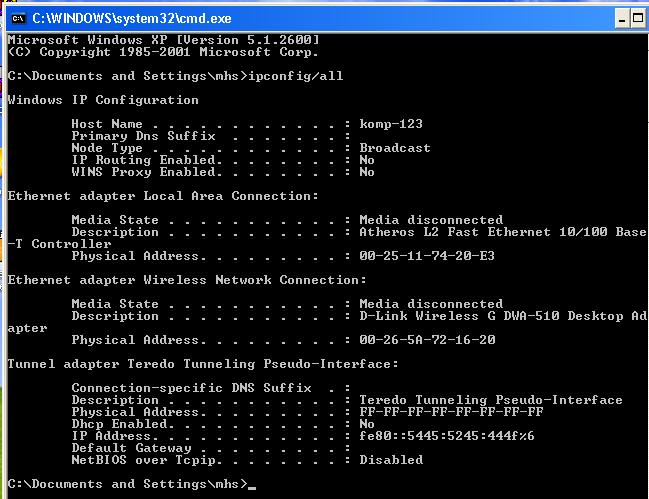
Task: Click 'Ethernet adapter Wireless Network Connection:' heading
Action: tap(187, 280)
